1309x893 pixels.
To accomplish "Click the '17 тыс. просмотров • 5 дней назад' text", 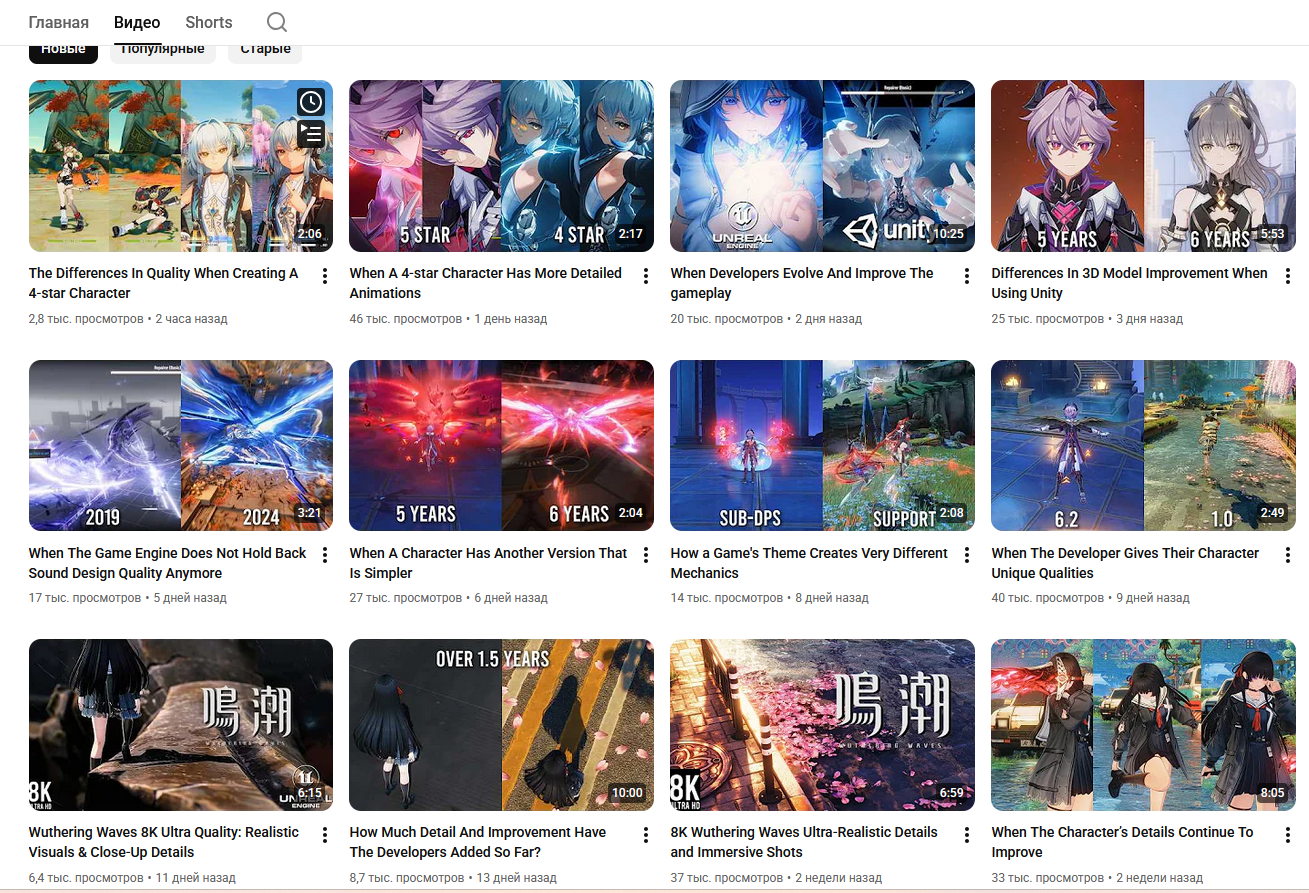I will 128,598.
